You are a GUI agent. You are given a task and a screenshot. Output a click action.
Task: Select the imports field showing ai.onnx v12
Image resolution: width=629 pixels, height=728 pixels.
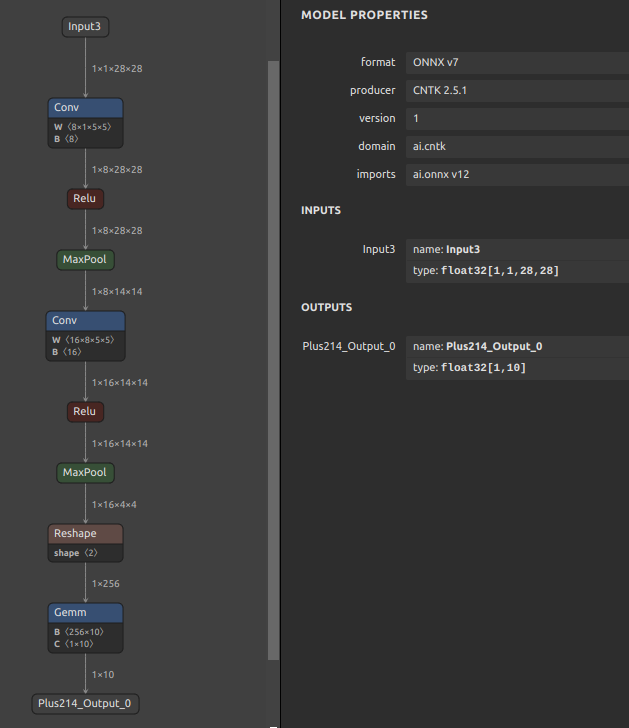click(x=516, y=174)
